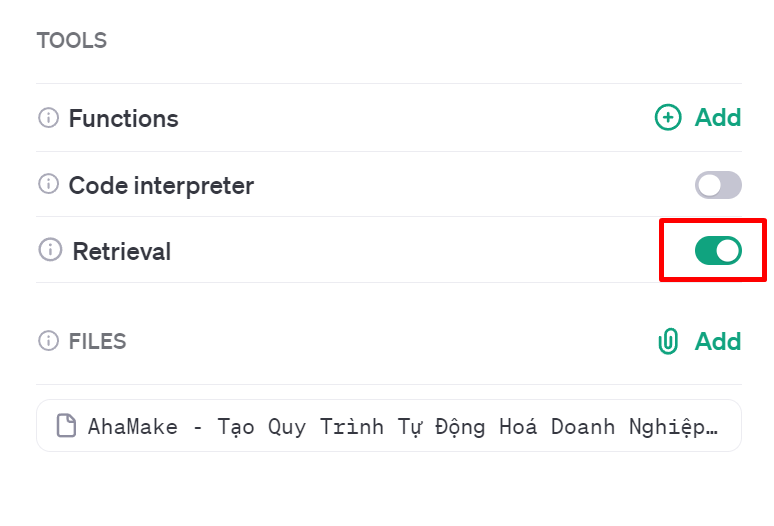Click the words Tự Động Hoá in the file name
774x526 pixels.
(x=467, y=427)
